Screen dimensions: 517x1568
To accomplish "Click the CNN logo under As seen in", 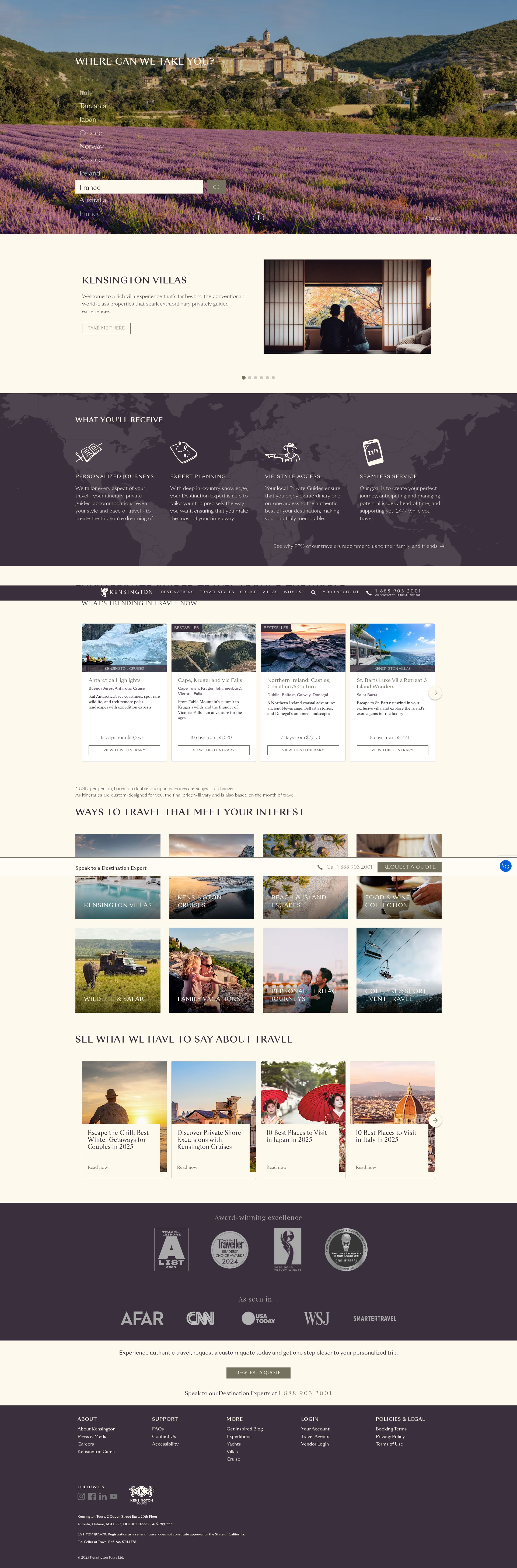I will click(200, 1318).
